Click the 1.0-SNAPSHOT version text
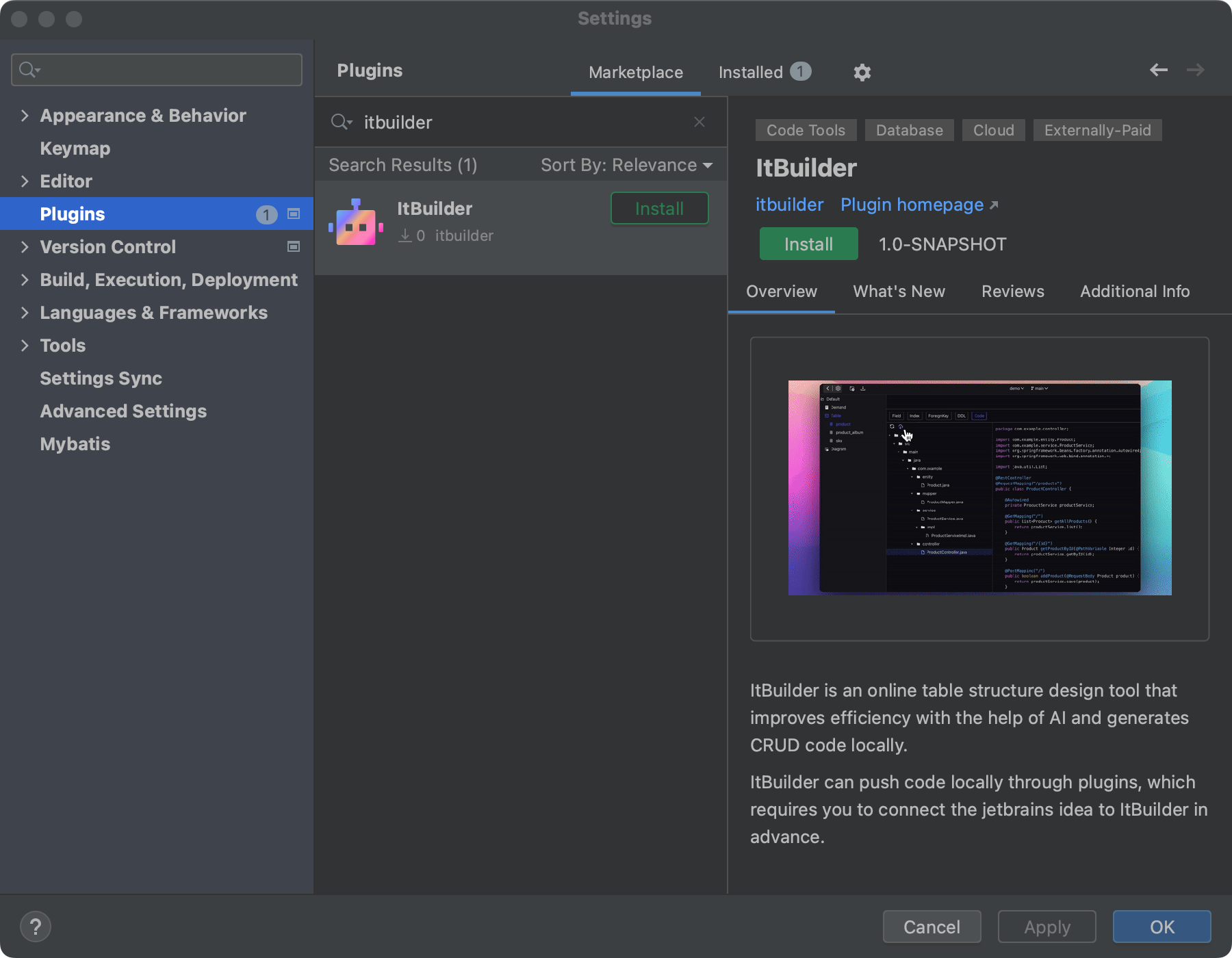The image size is (1232, 958). [x=942, y=244]
